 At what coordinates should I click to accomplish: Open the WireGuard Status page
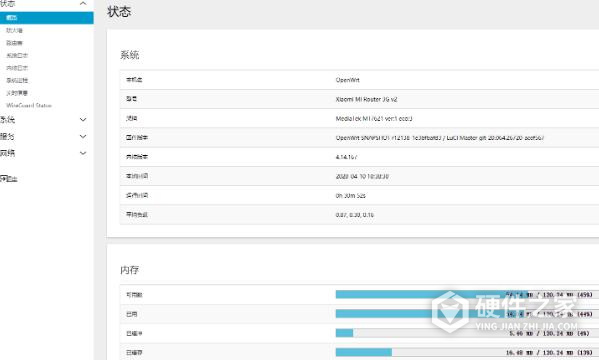click(29, 105)
